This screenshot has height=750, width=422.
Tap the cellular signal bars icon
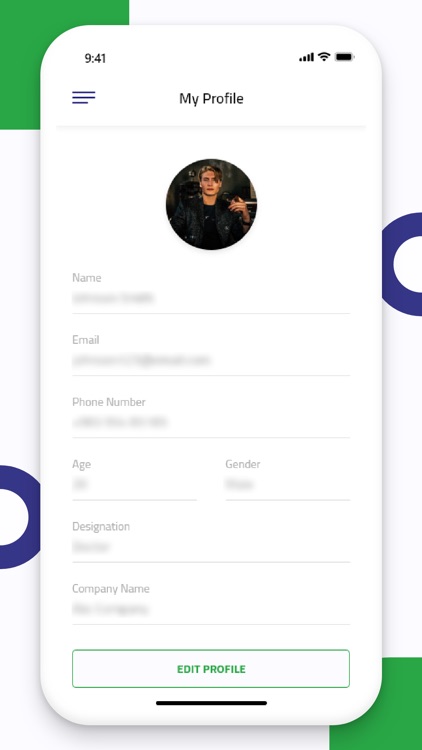(x=307, y=57)
